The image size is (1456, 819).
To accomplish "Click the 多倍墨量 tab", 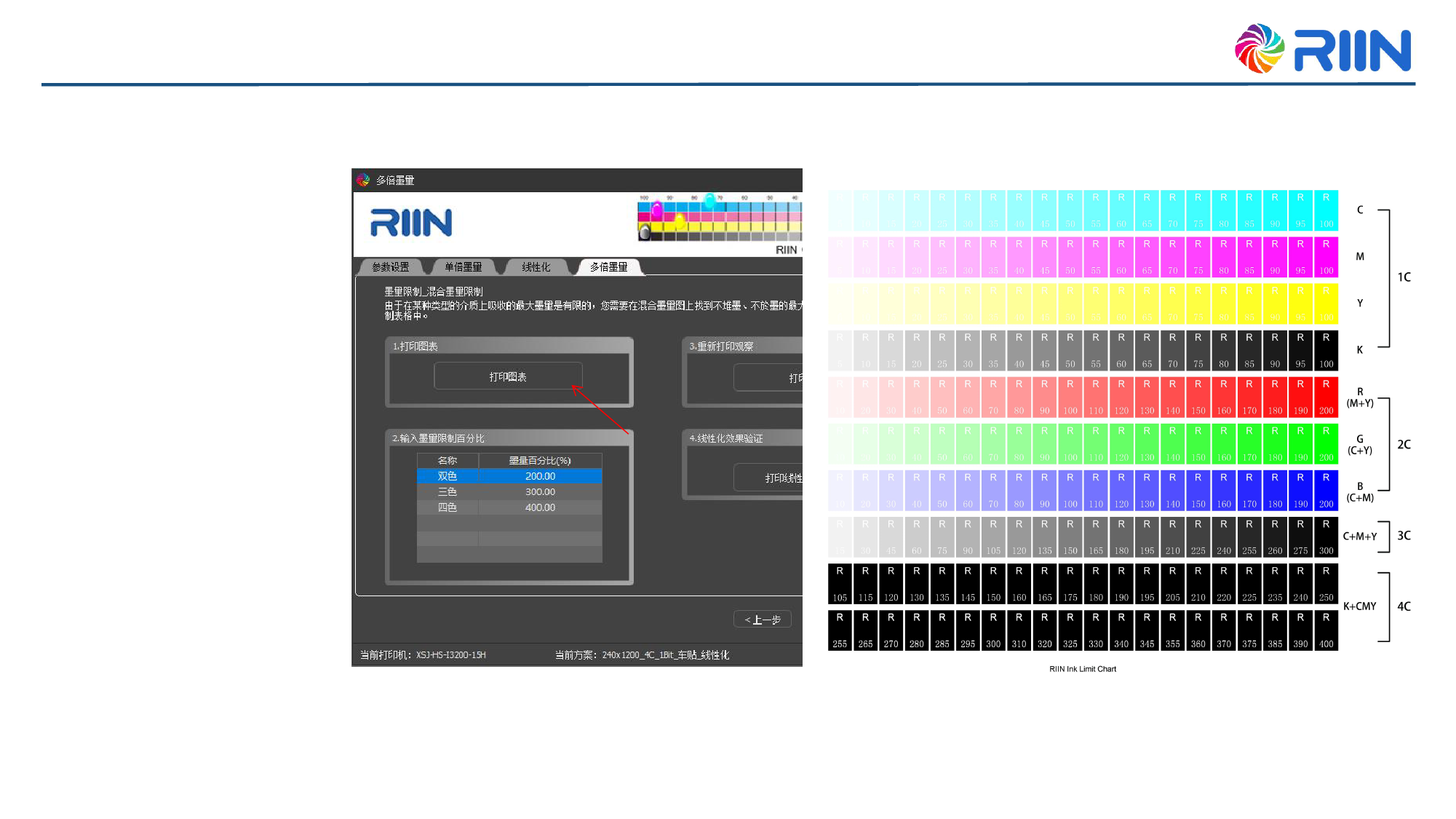I will click(609, 267).
